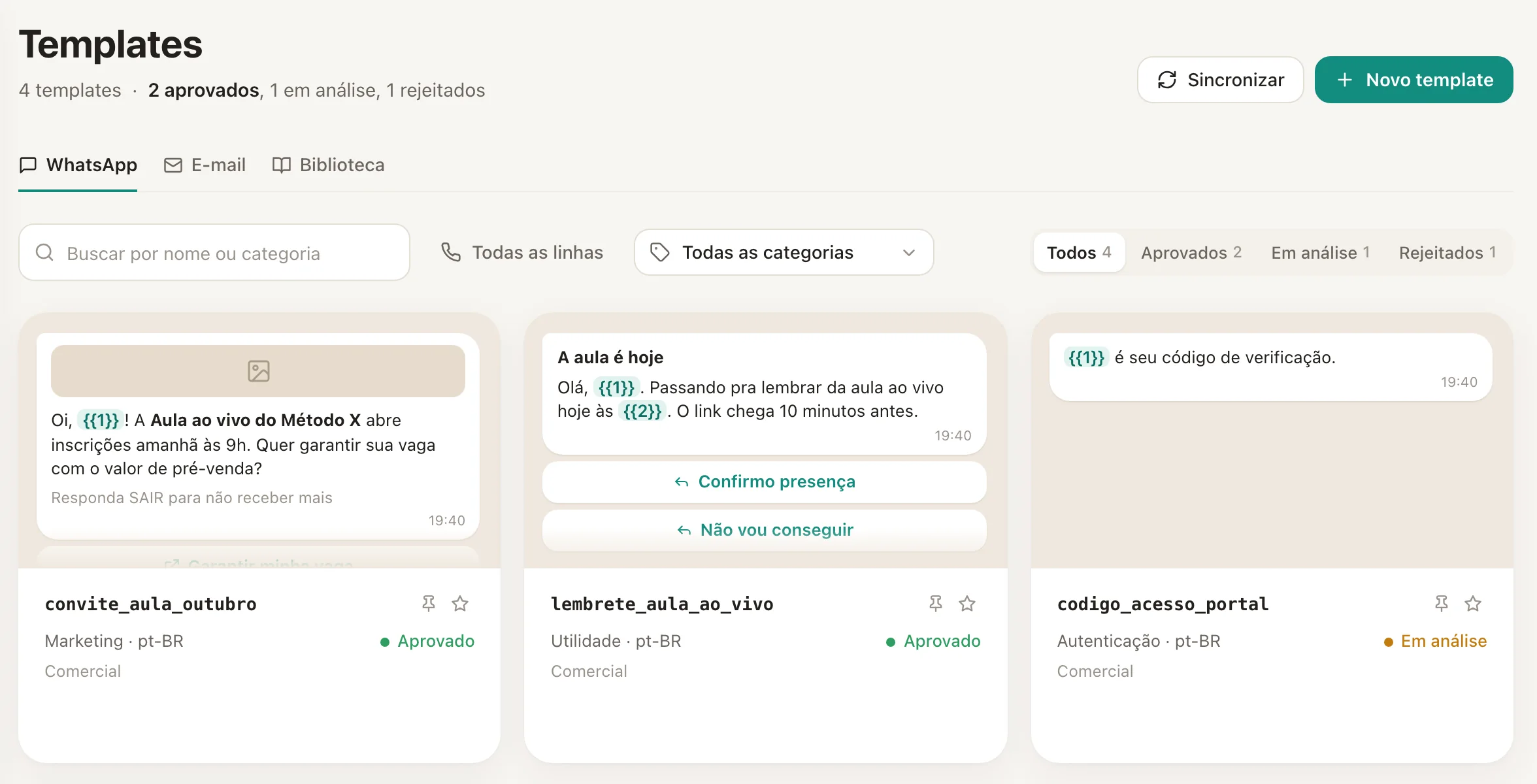This screenshot has width=1537, height=784.
Task: Click the {{2}} variable in lembrete message
Action: [x=642, y=411]
